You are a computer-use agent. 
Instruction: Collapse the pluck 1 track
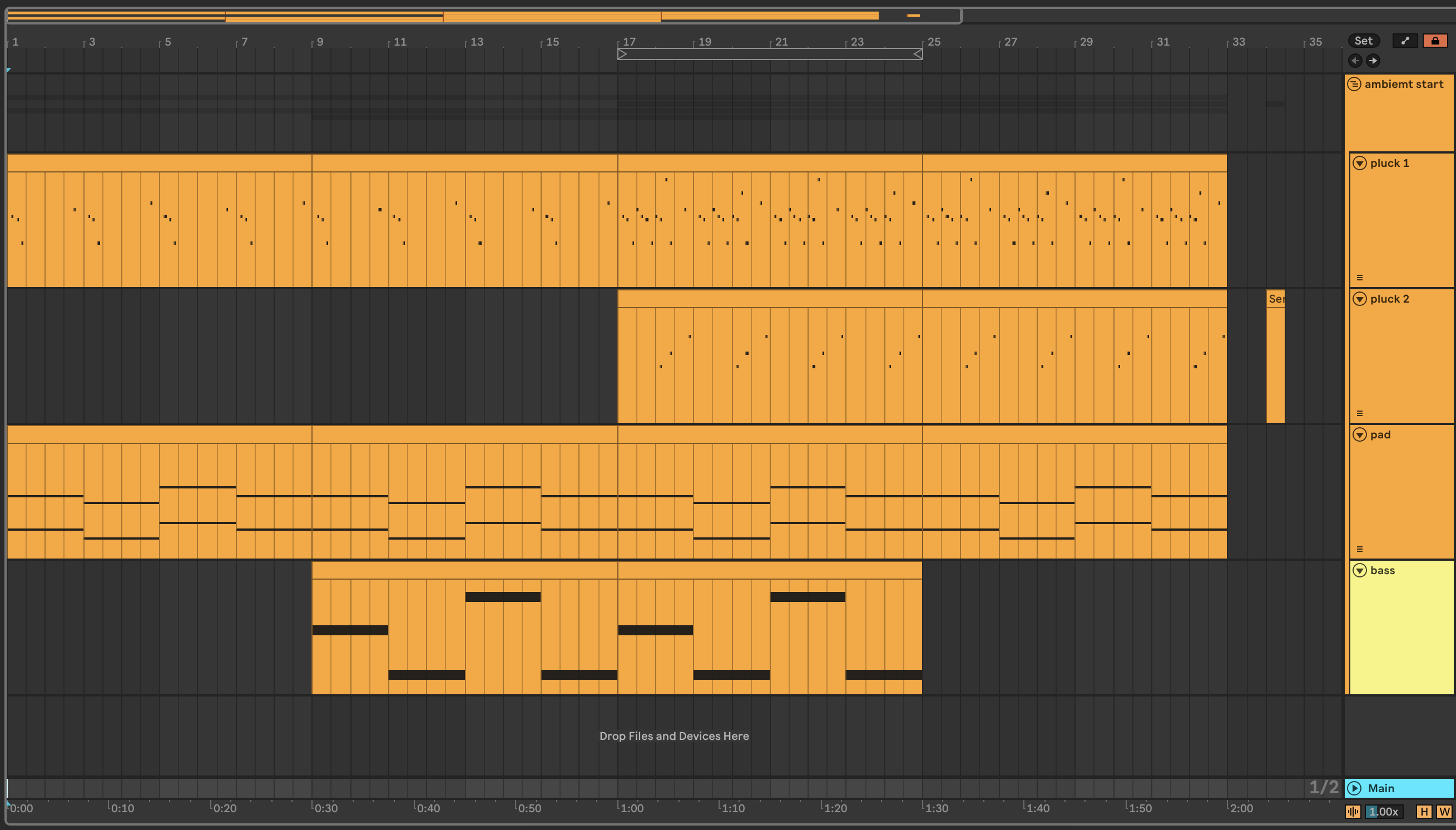1360,164
